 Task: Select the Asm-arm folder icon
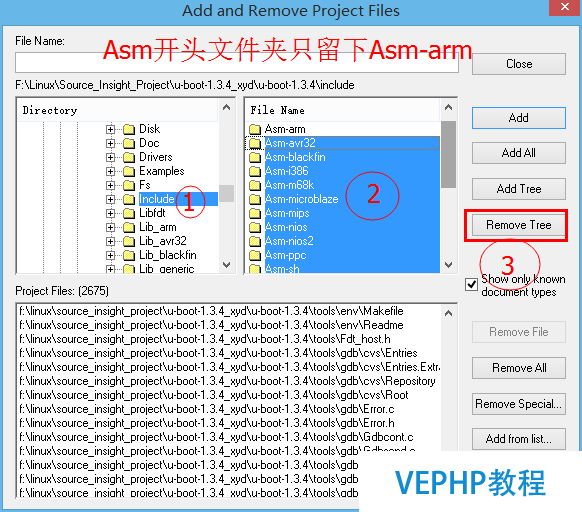click(x=255, y=129)
